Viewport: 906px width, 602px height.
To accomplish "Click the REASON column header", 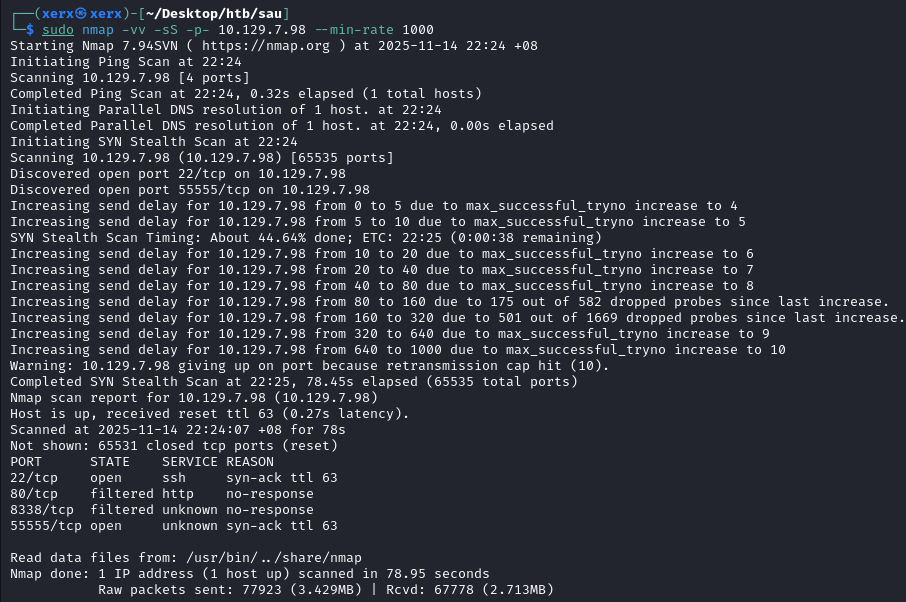I will point(250,462).
